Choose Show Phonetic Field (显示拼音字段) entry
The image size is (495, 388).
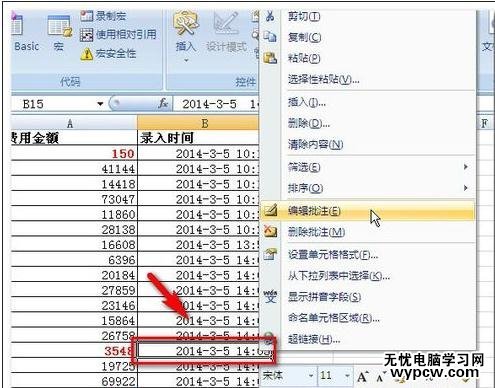tap(367, 297)
